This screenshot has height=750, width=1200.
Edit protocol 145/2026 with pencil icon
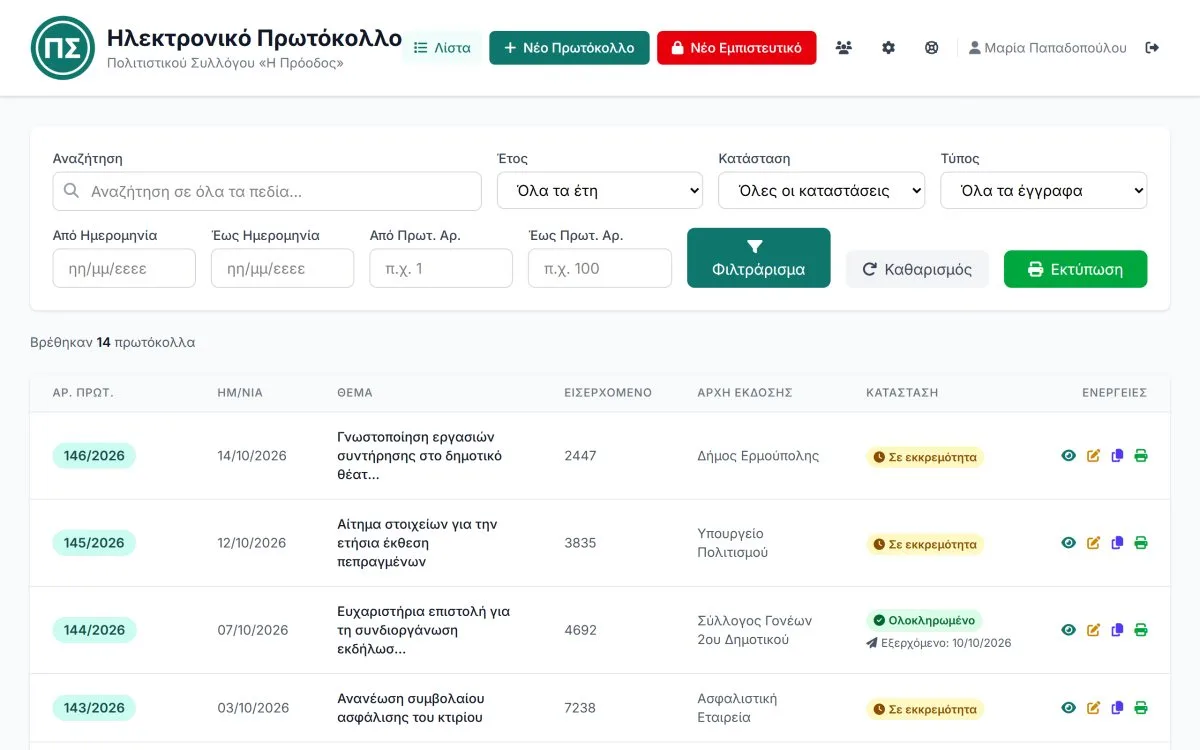point(1093,543)
